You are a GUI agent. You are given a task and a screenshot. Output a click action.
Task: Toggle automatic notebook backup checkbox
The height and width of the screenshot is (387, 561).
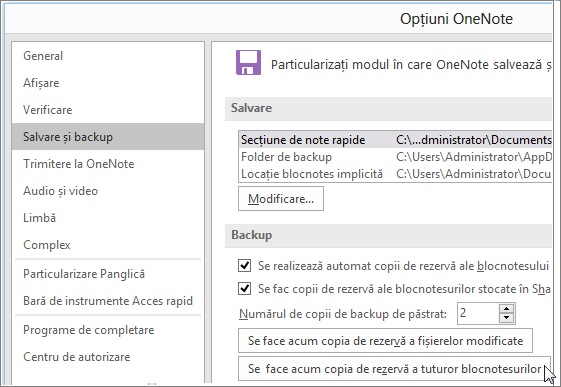pyautogui.click(x=244, y=266)
